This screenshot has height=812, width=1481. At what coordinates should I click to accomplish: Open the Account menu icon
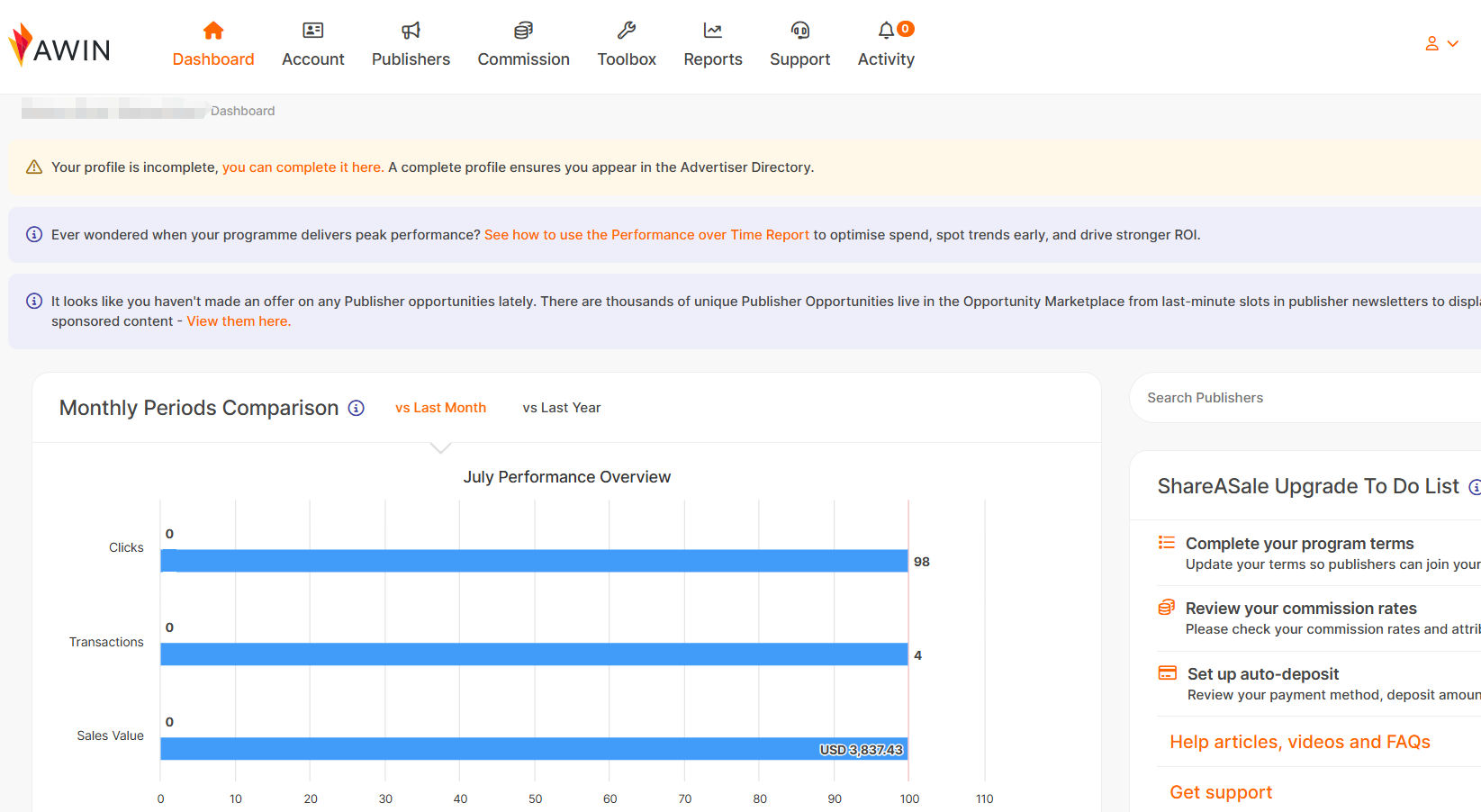click(312, 31)
